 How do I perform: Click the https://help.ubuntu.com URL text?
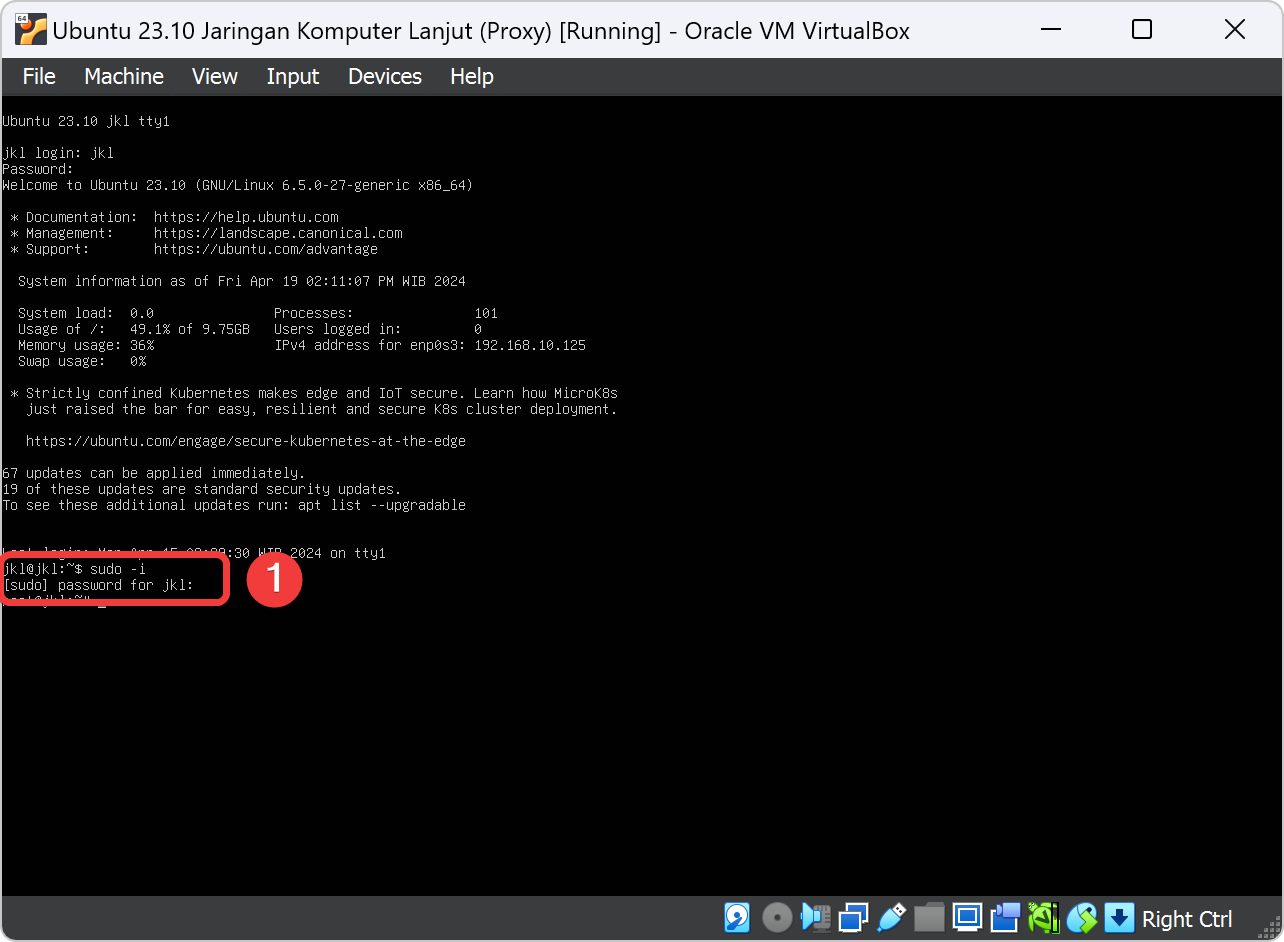(x=246, y=217)
